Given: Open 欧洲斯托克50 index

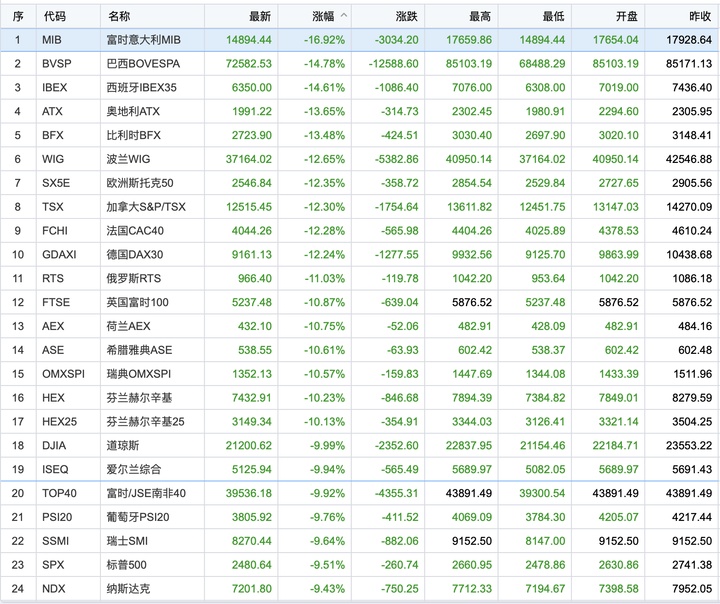Looking at the screenshot, I should (x=140, y=183).
